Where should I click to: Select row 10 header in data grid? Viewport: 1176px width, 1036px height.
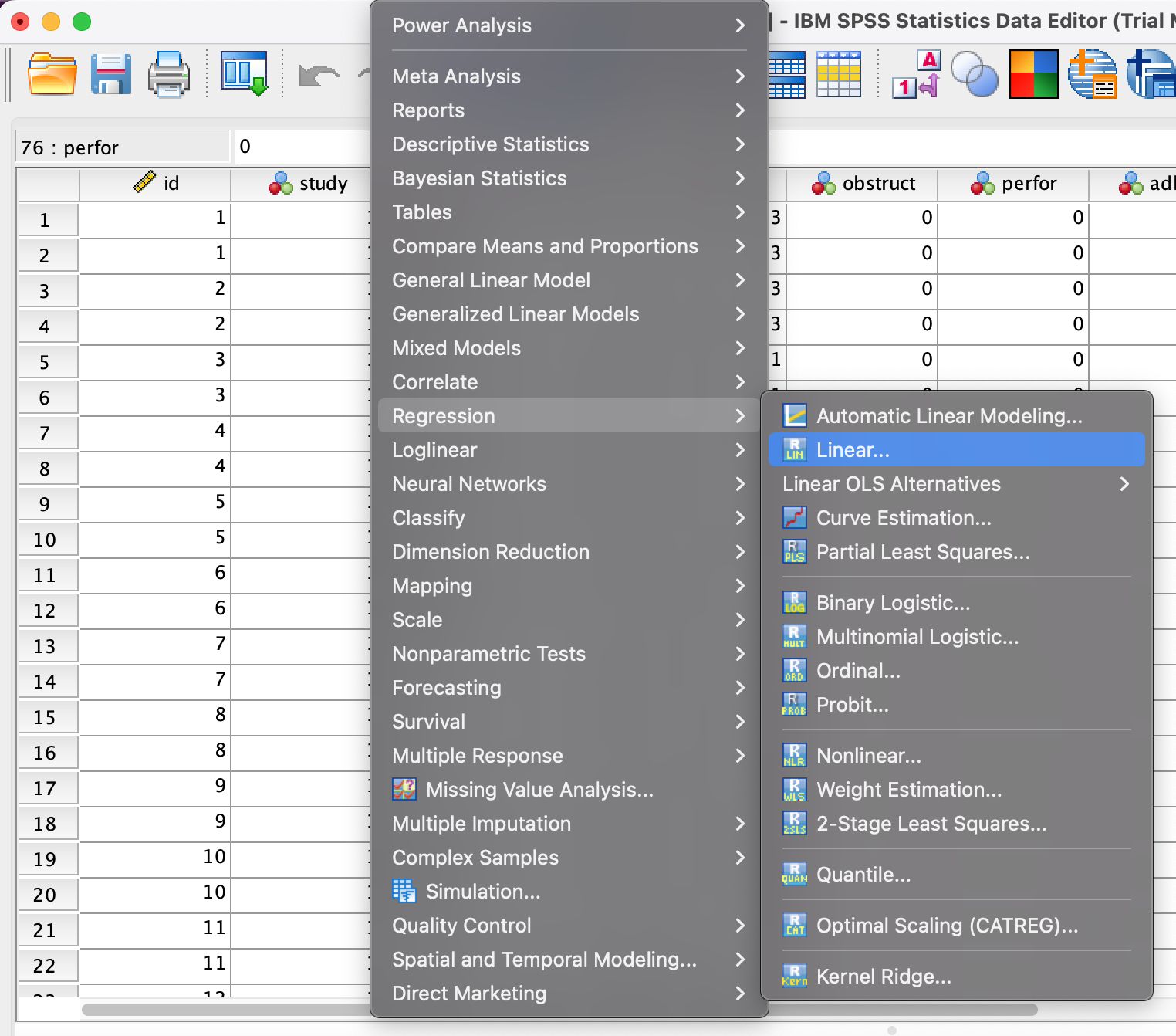pos(46,540)
